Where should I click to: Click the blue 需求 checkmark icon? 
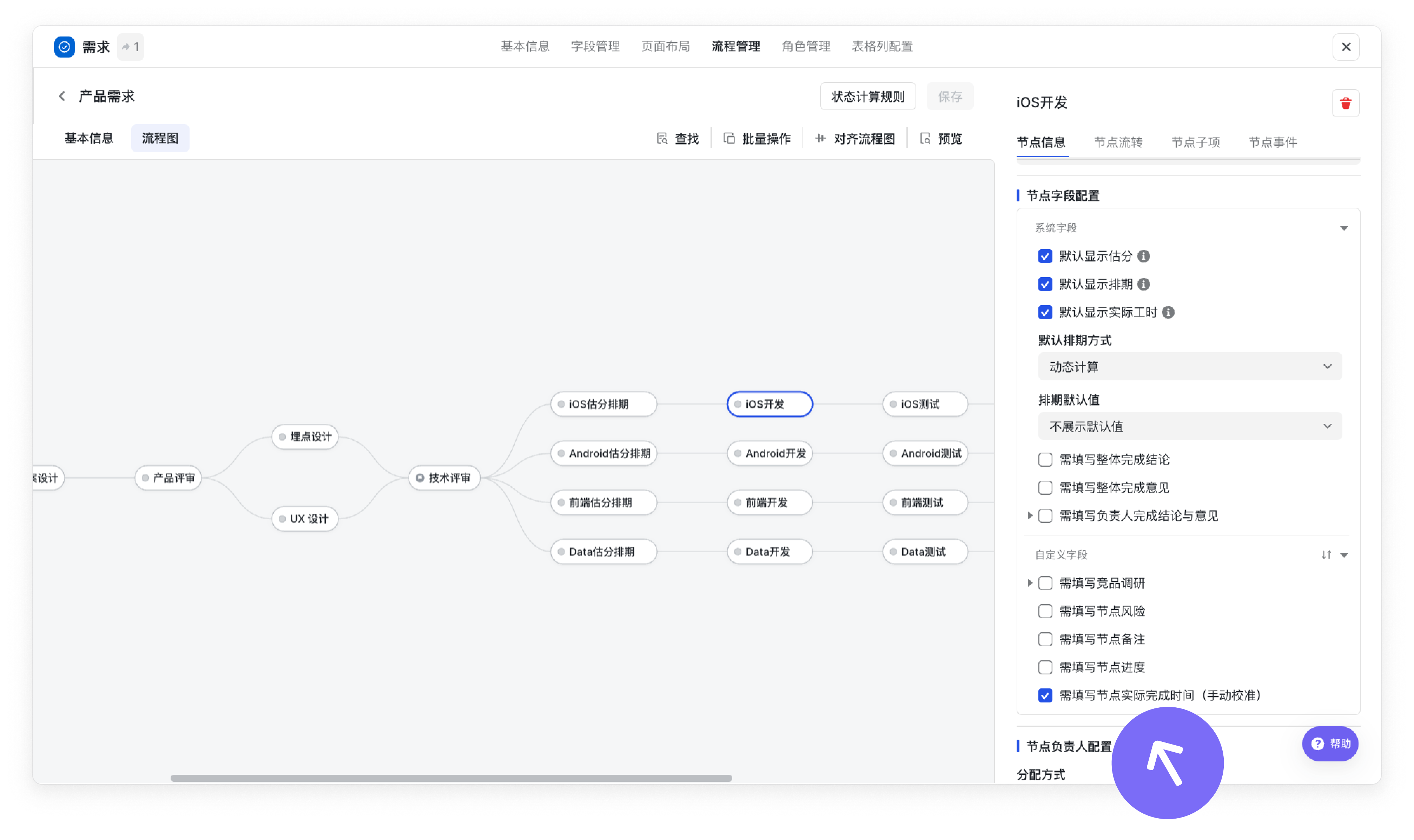coord(65,47)
